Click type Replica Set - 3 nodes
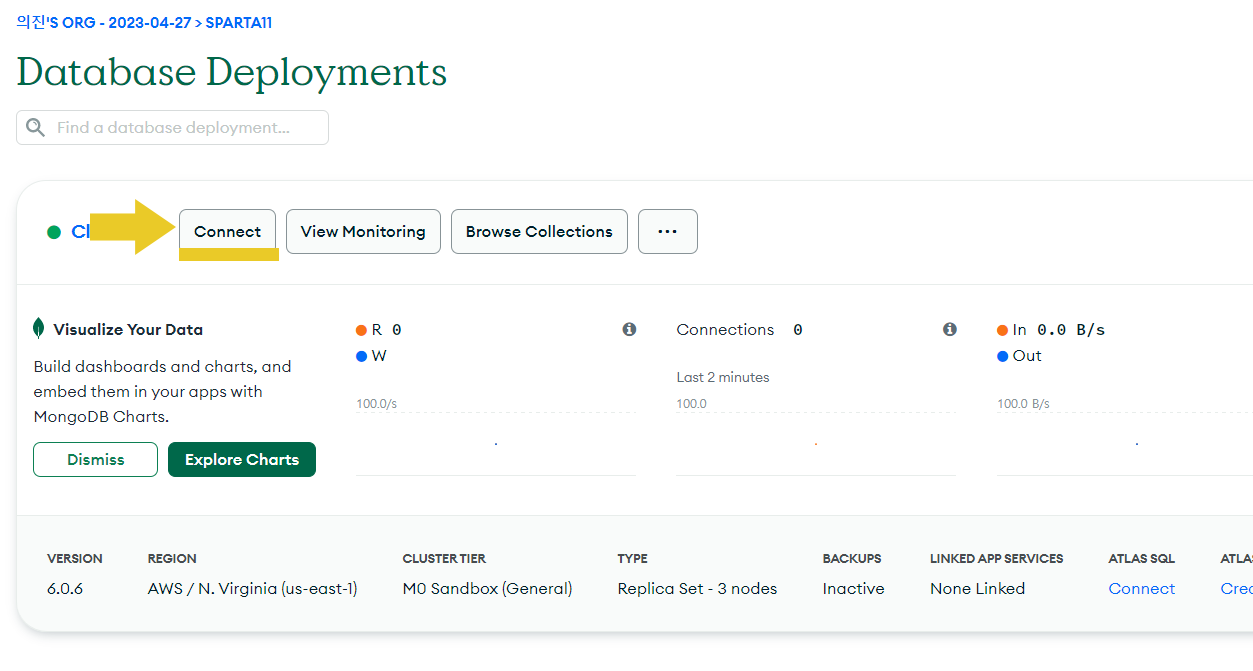Image resolution: width=1253 pixels, height=671 pixels. (x=697, y=589)
